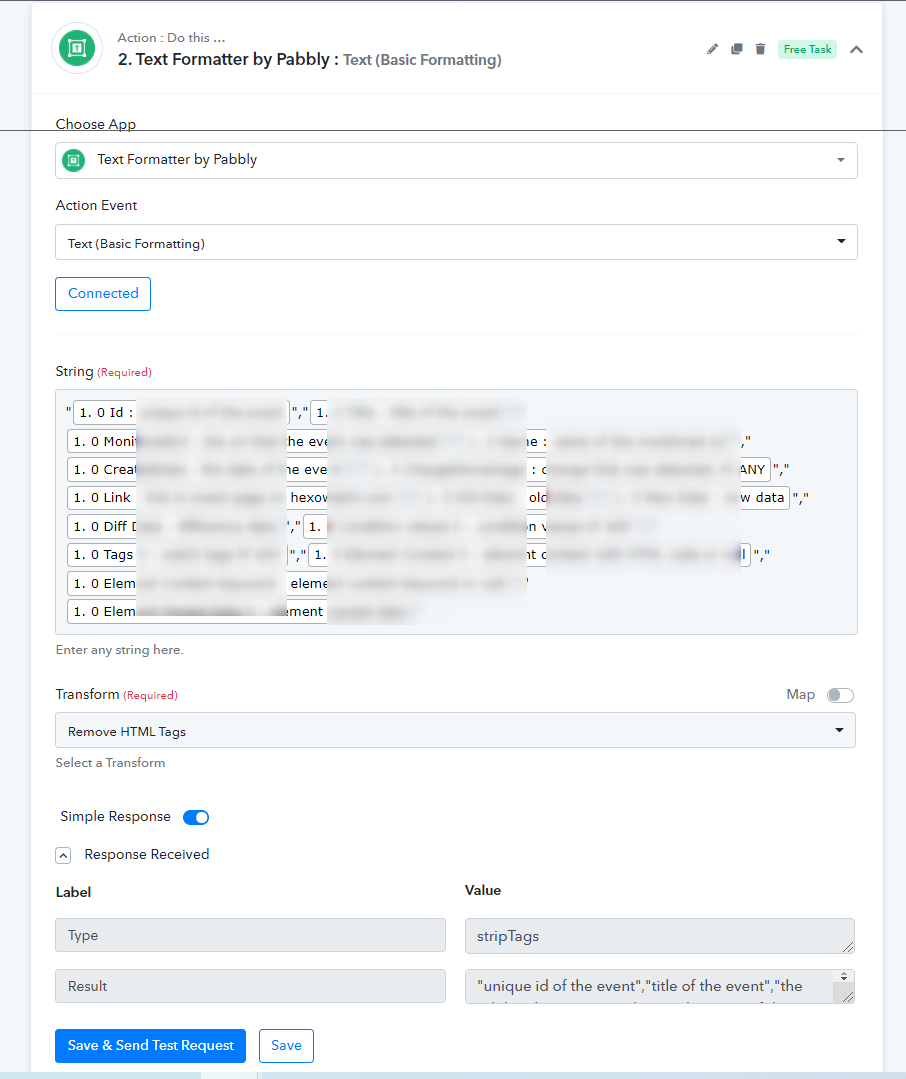Click the Connected button
The width and height of the screenshot is (906, 1079).
[103, 294]
